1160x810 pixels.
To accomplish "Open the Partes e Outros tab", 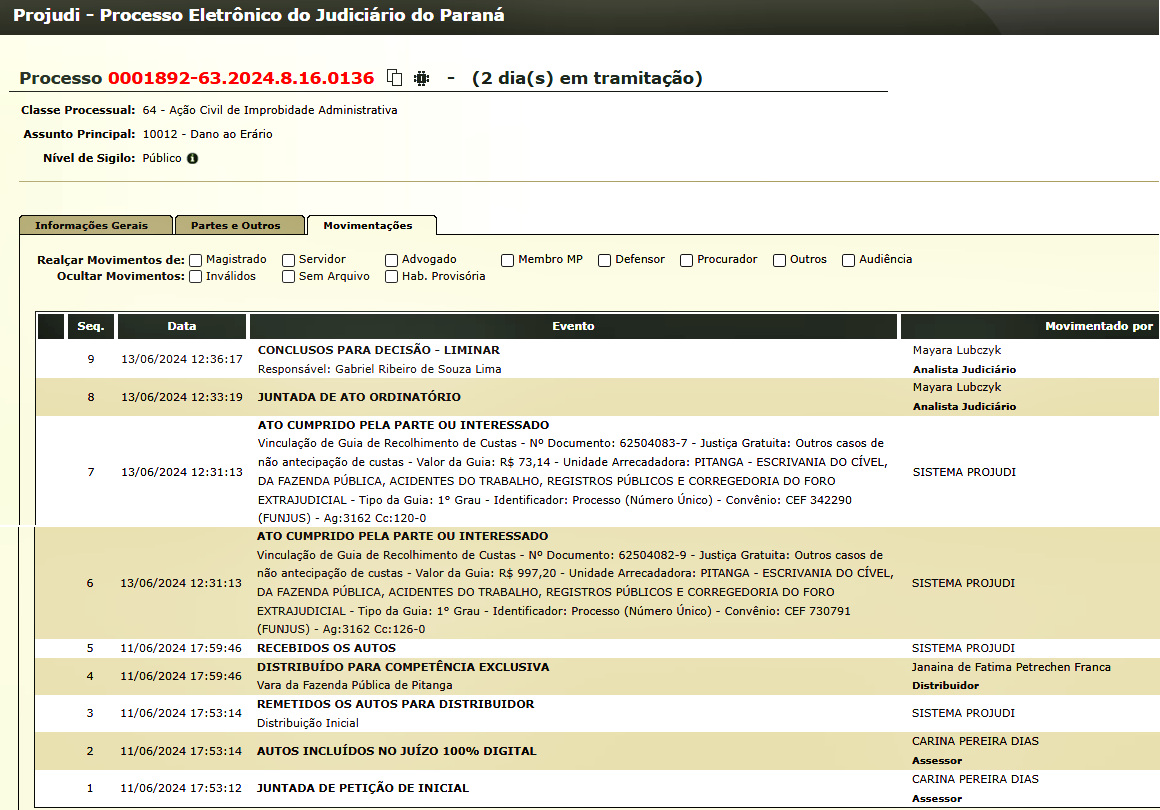I will [x=240, y=225].
